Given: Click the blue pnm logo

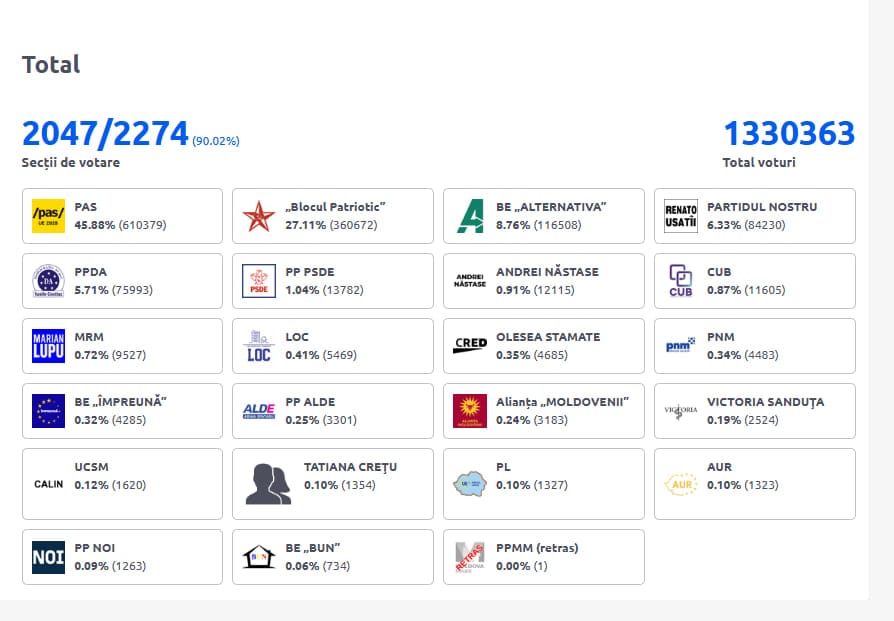Looking at the screenshot, I should coord(681,345).
